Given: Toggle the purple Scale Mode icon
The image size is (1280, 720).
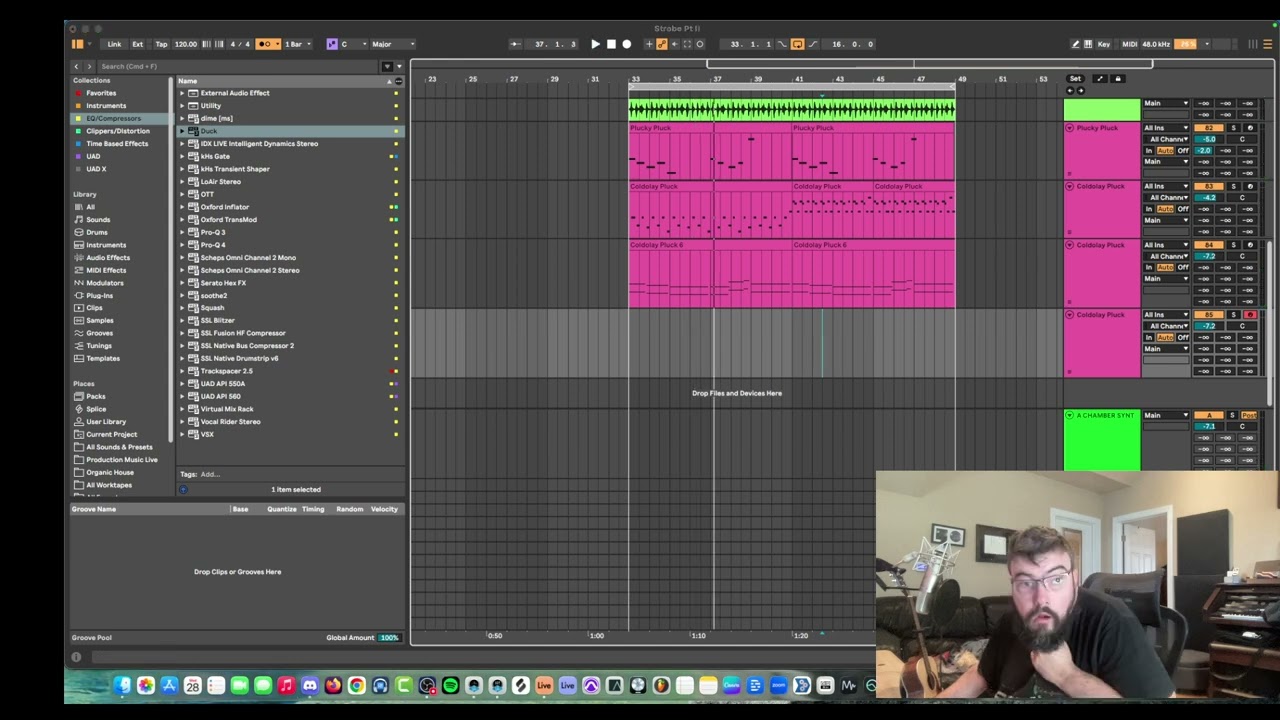Looking at the screenshot, I should 332,44.
